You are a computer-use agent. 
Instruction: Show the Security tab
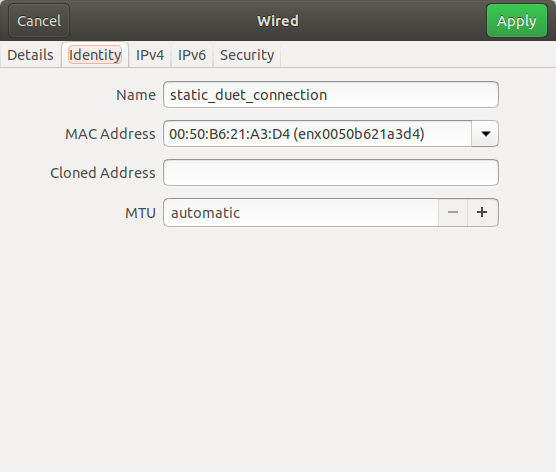247,55
